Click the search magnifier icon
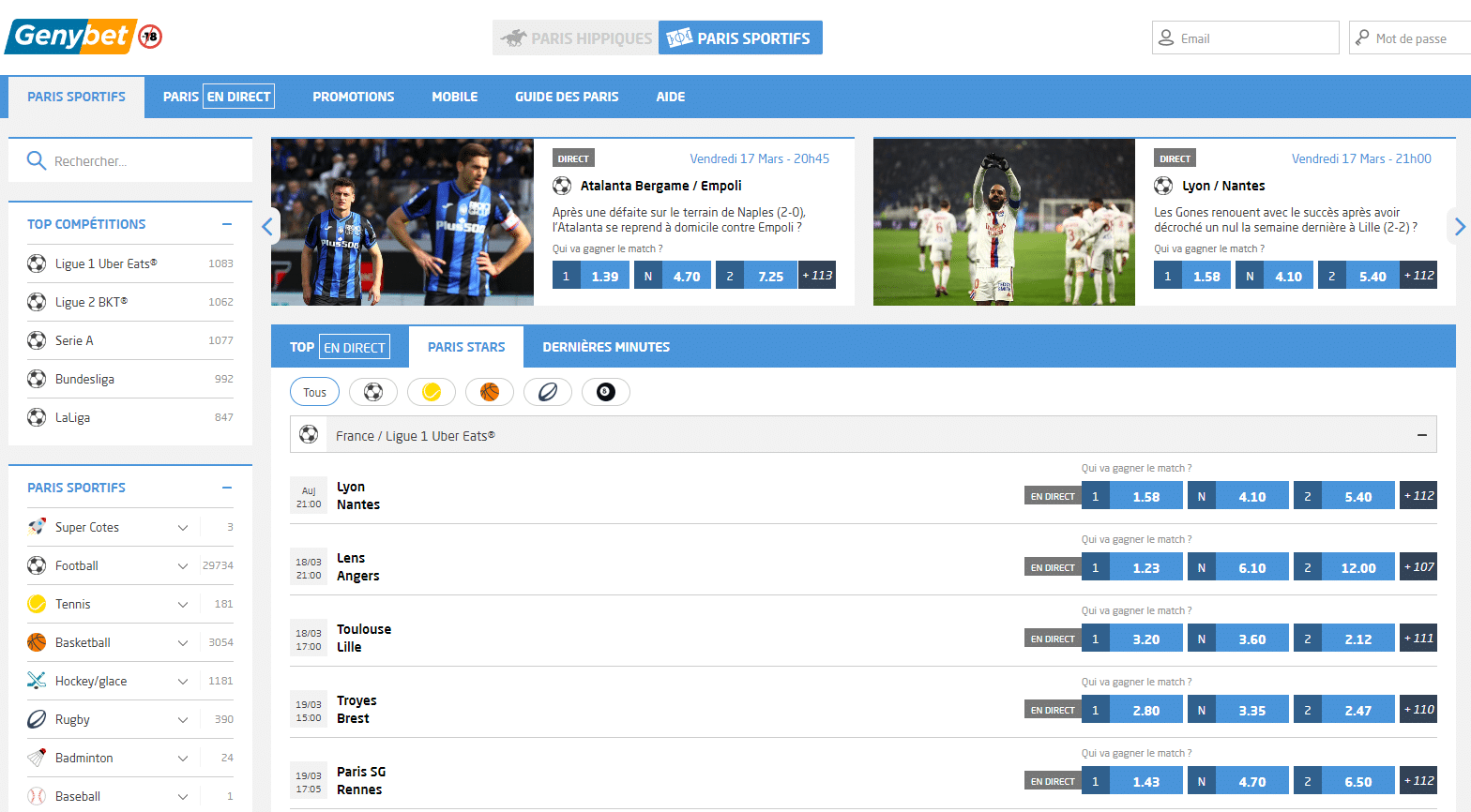 pyautogui.click(x=37, y=160)
